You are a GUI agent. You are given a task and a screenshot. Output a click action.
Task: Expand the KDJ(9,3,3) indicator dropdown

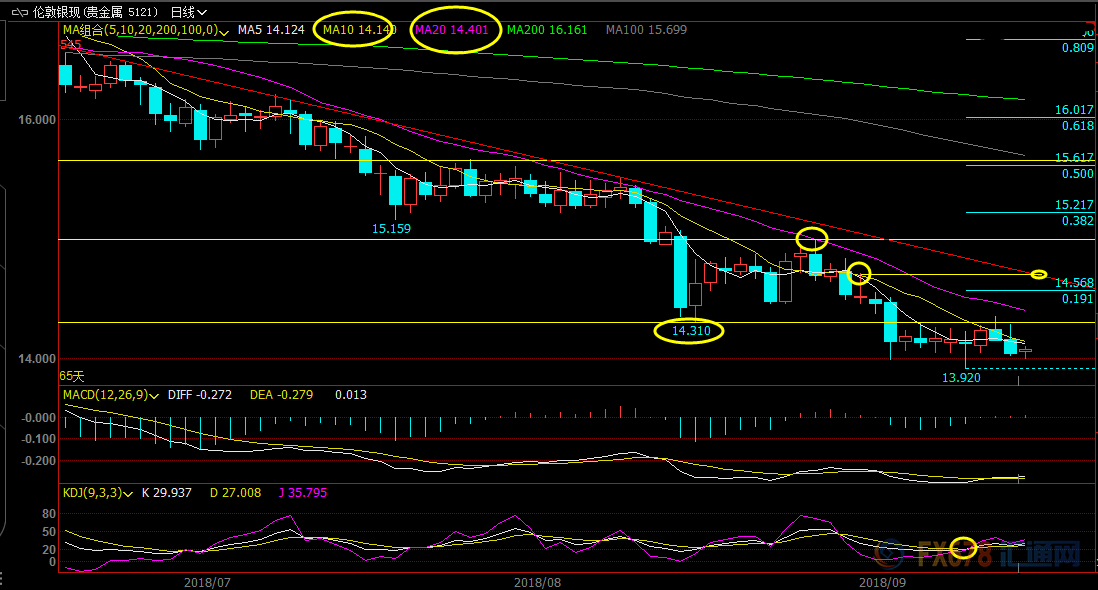click(x=128, y=493)
